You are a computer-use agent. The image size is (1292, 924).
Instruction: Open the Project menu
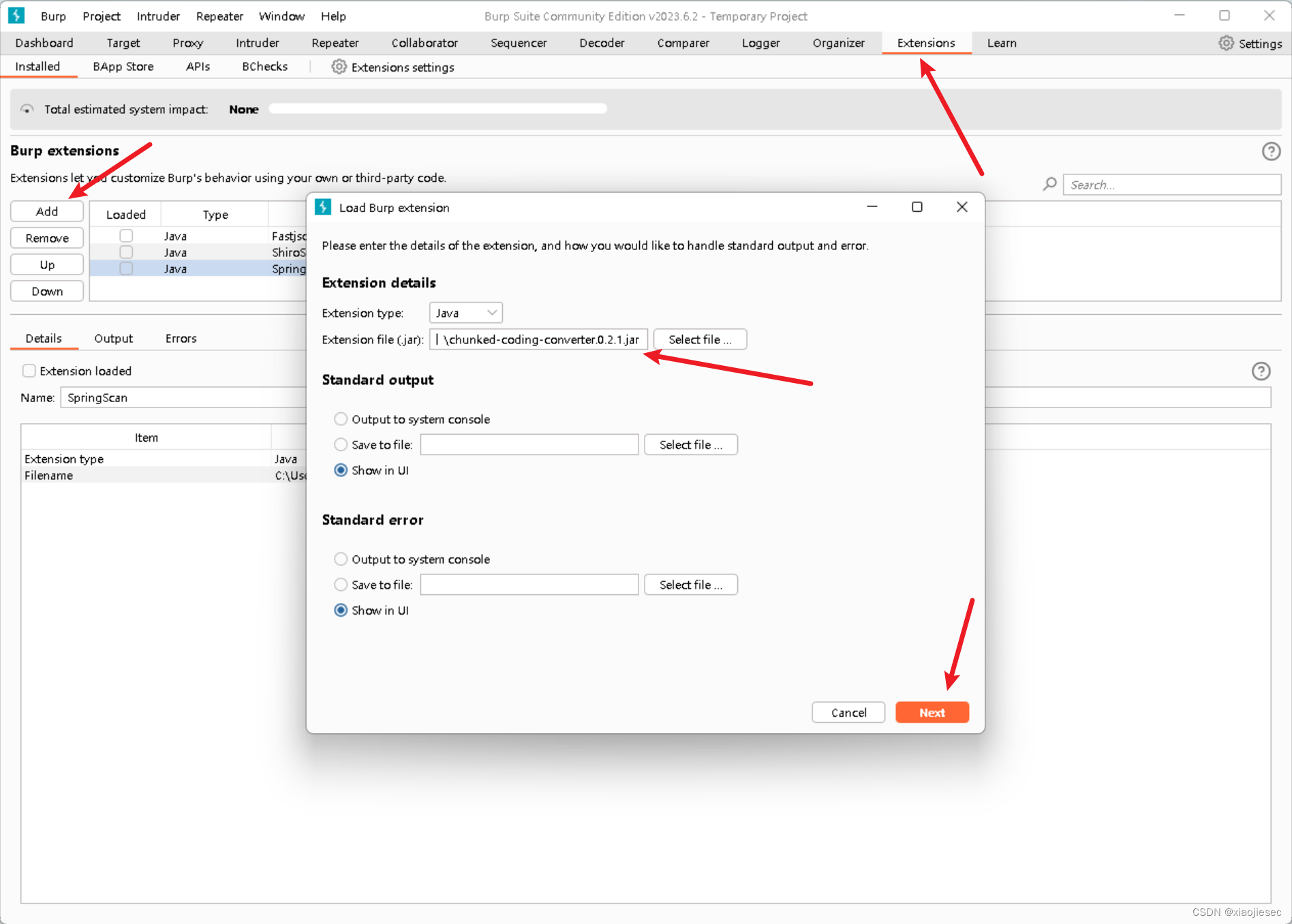(x=102, y=16)
